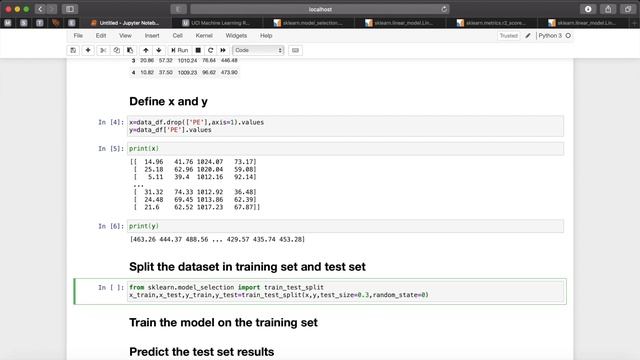Go forward with browser forward arrow
The width and height of the screenshot is (640, 360).
pos(52,9)
